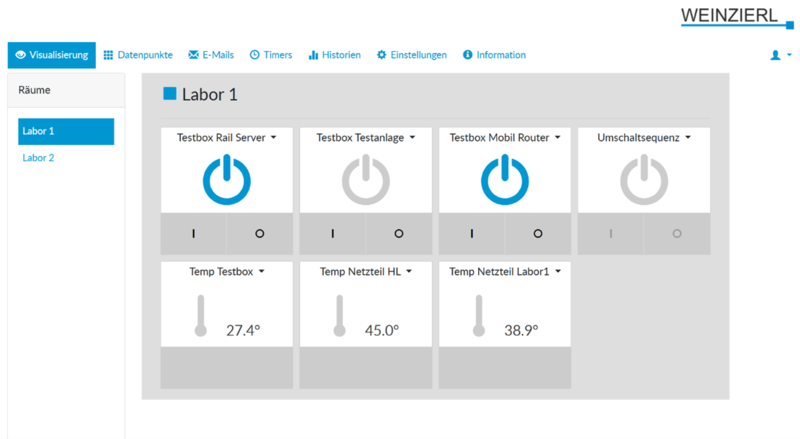
Task: Open the user account menu icon
Action: [780, 55]
